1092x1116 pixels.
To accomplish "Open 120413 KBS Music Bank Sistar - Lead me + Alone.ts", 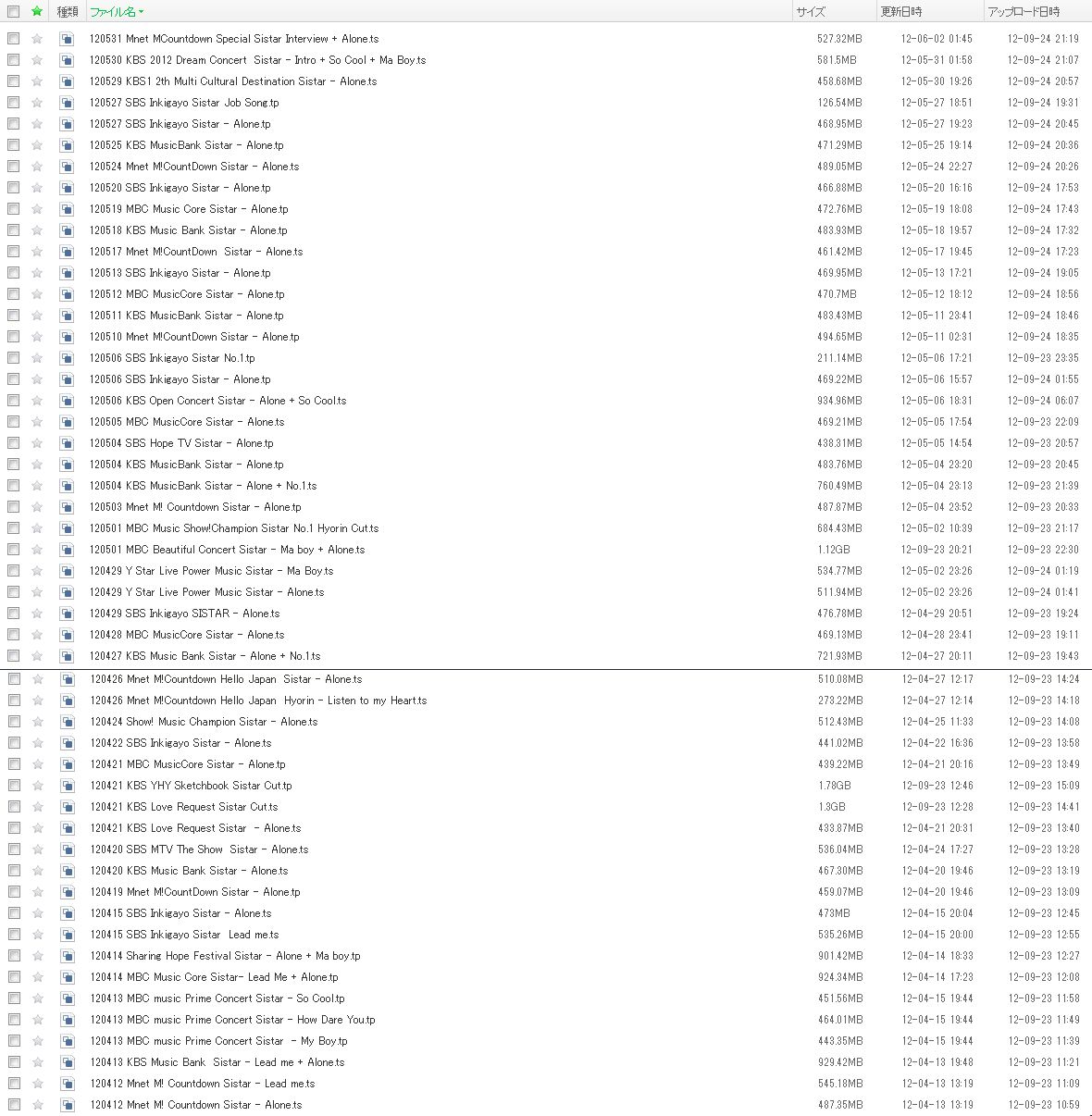I will tap(217, 1062).
